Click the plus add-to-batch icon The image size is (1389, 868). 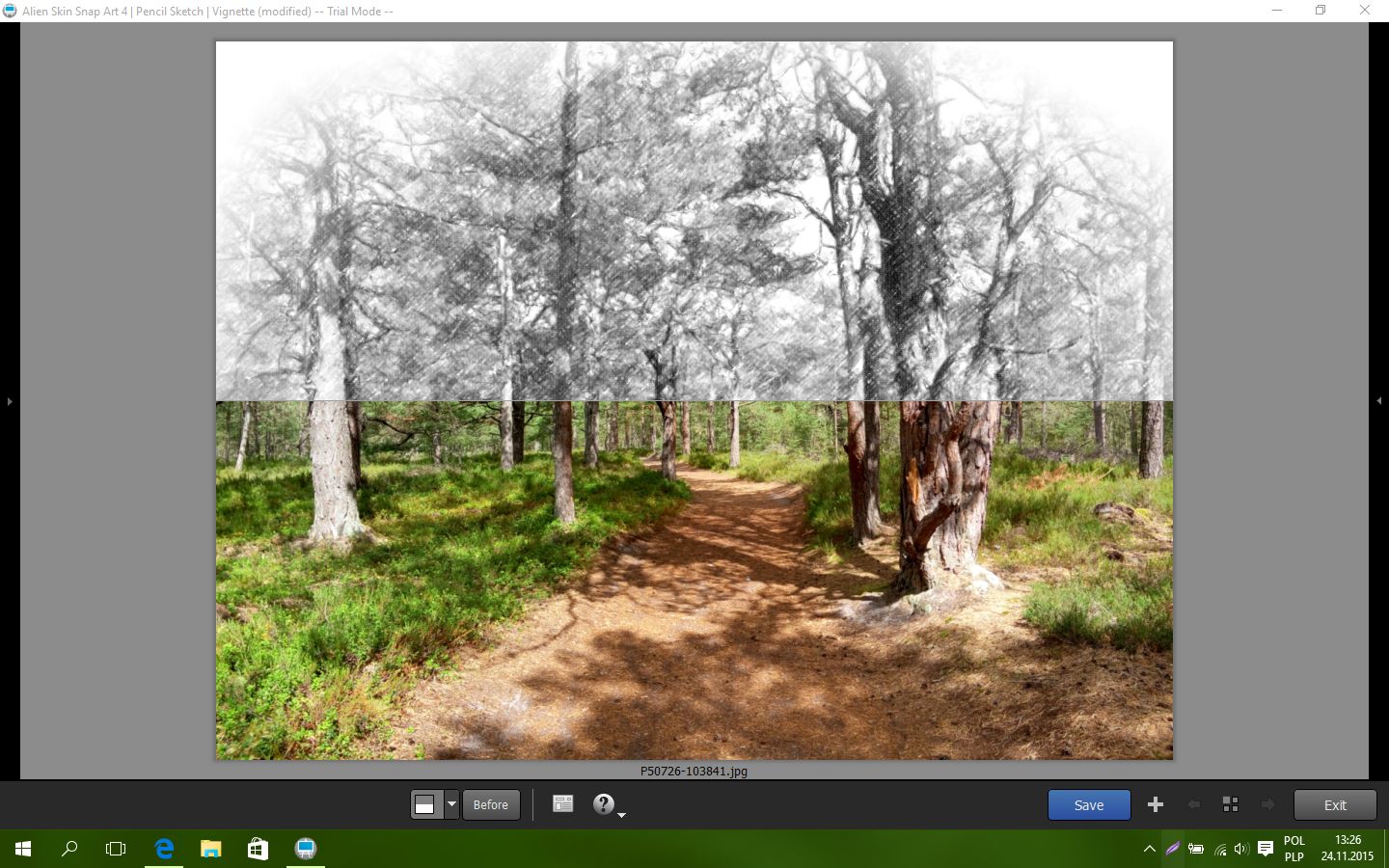point(1156,804)
